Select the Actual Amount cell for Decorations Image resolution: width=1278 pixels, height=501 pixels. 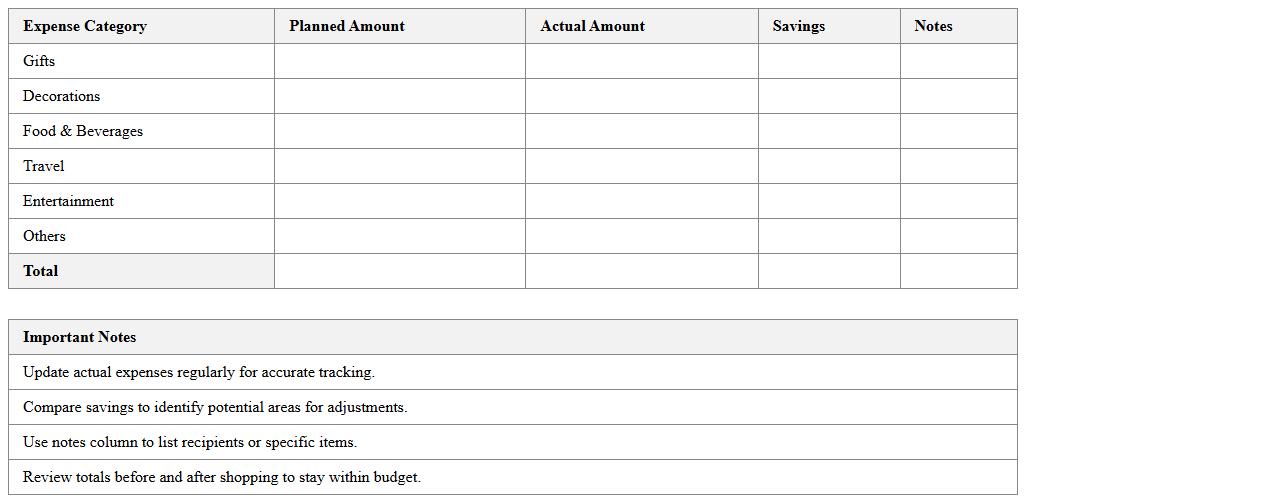[x=641, y=96]
